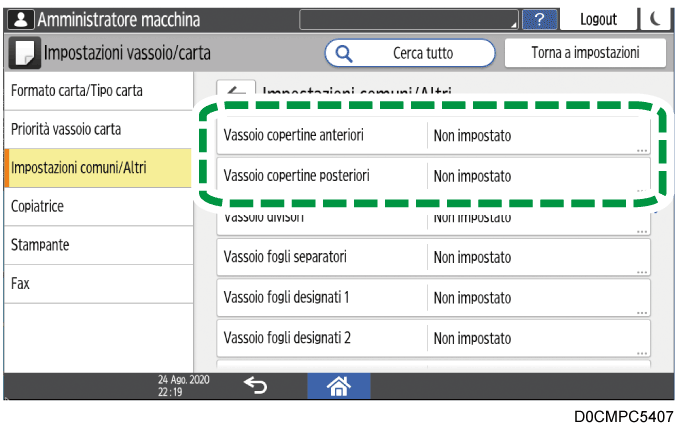Viewport: 679px width, 427px height.
Task: Tap the return arrow icon in bottom bar
Action: [x=255, y=386]
